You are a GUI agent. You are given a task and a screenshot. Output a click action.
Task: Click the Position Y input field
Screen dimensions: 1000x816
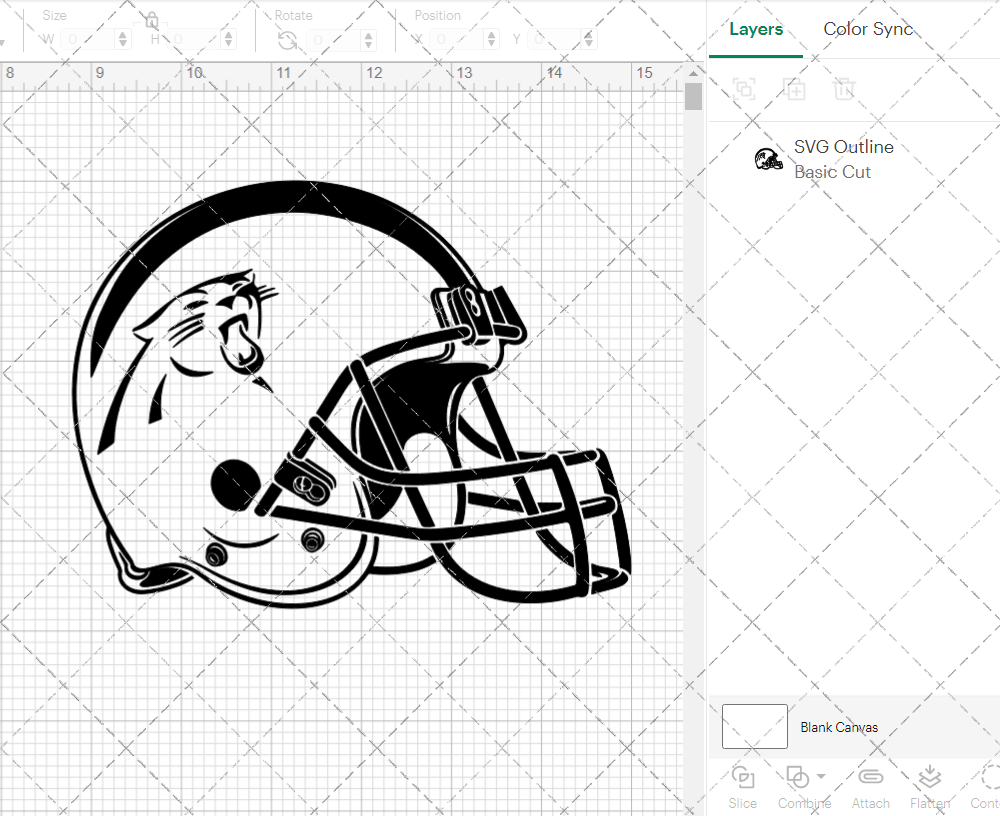[555, 40]
